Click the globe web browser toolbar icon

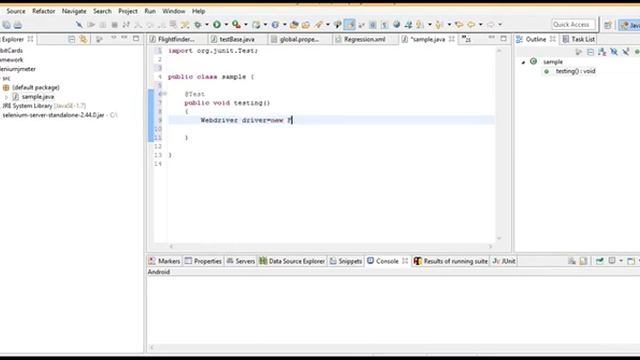396,24
